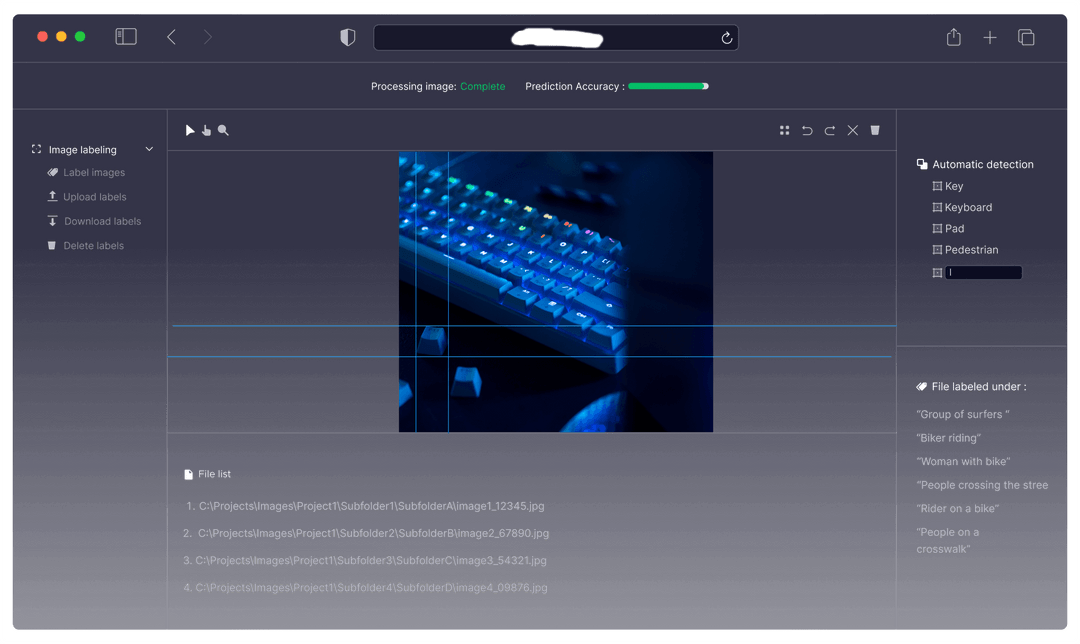
Task: Open Upload labels
Action: pos(87,196)
